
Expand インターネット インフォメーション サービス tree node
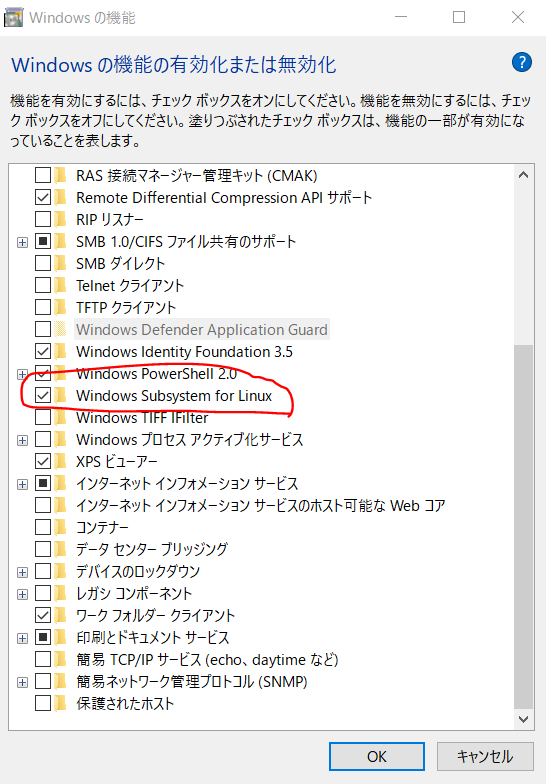coord(22,484)
